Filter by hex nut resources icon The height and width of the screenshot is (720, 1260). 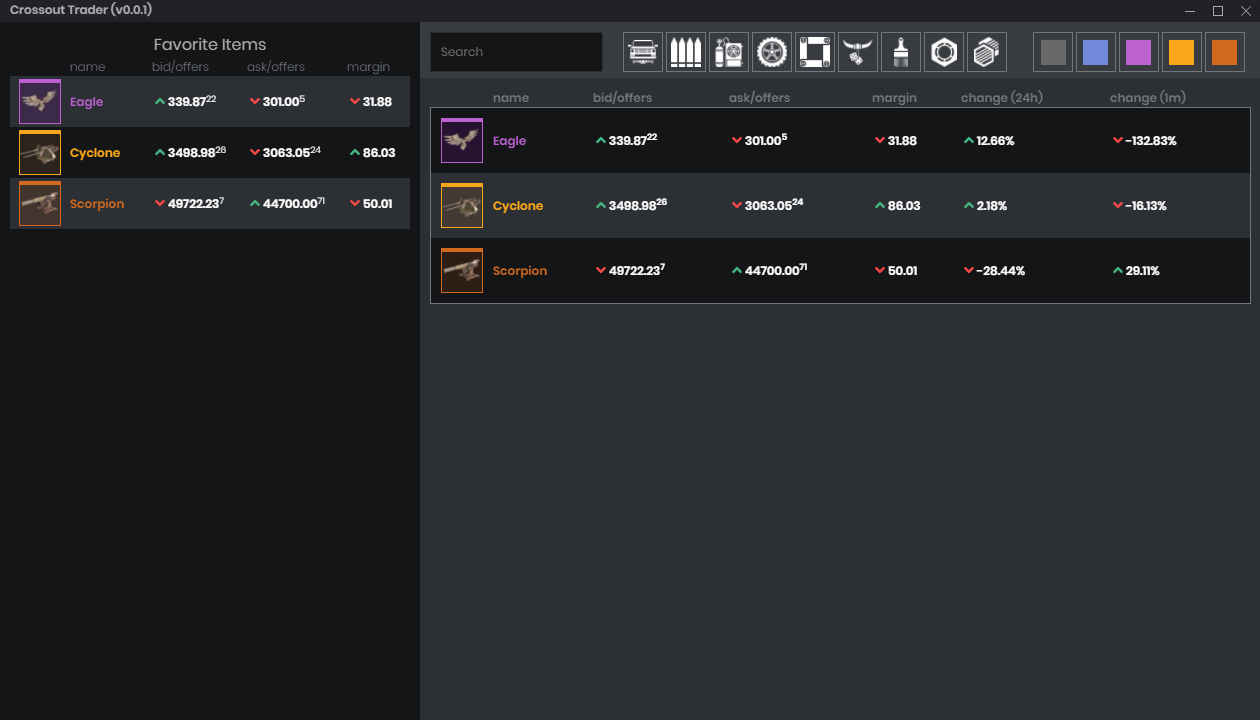pos(944,52)
